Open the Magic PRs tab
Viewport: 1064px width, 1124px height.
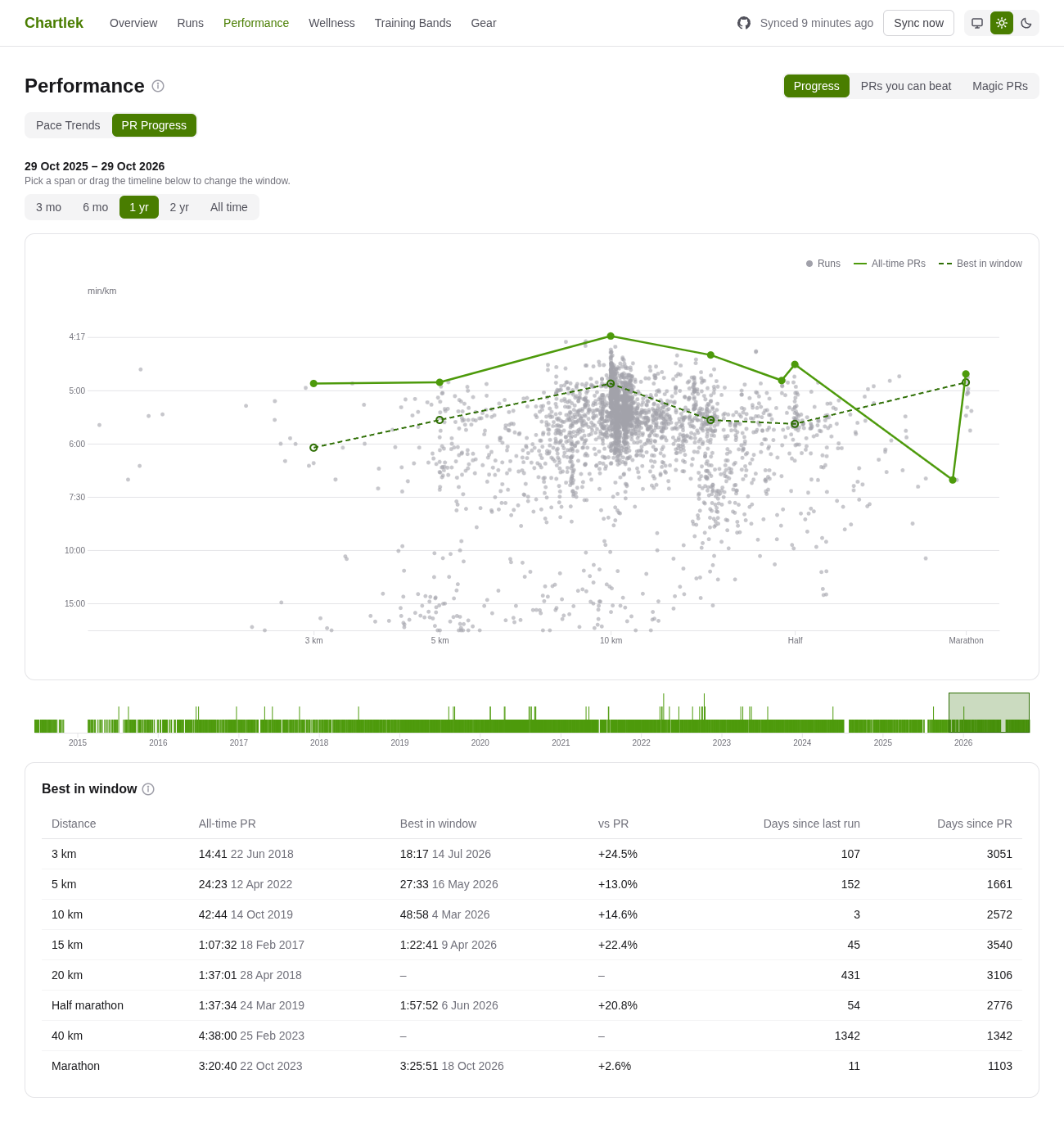pyautogui.click(x=1000, y=86)
